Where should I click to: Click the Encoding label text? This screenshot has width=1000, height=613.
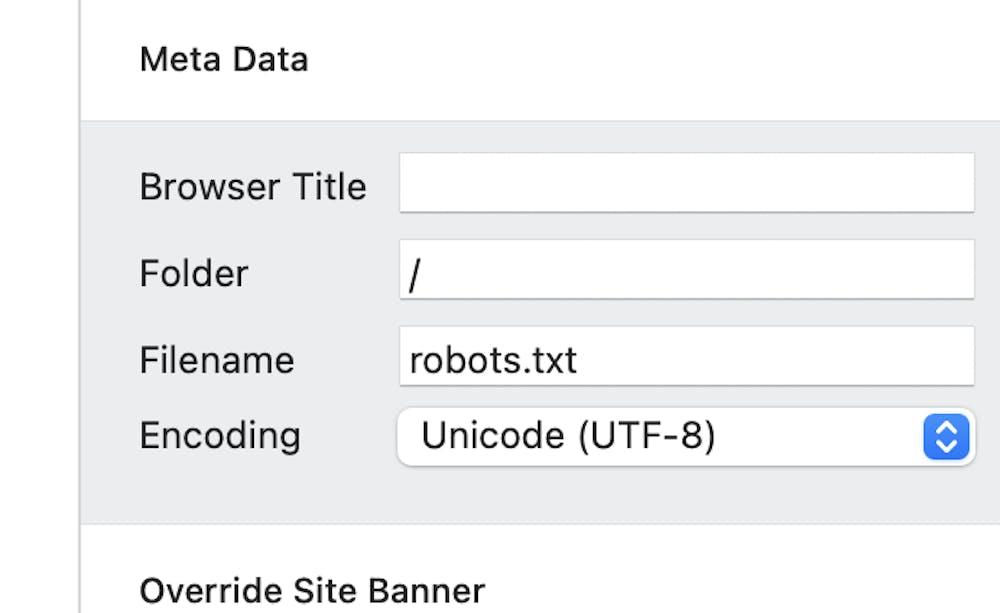coord(220,435)
